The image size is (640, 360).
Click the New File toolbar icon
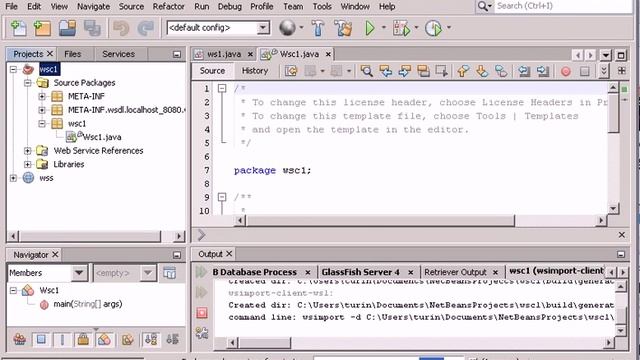point(18,28)
